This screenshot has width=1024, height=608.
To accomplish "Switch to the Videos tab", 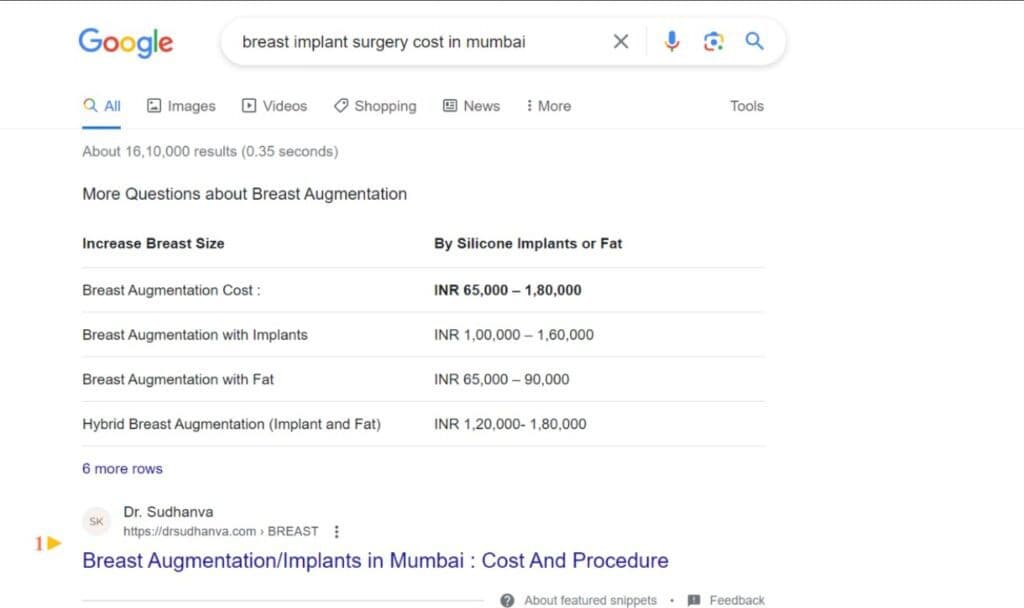I will (275, 106).
